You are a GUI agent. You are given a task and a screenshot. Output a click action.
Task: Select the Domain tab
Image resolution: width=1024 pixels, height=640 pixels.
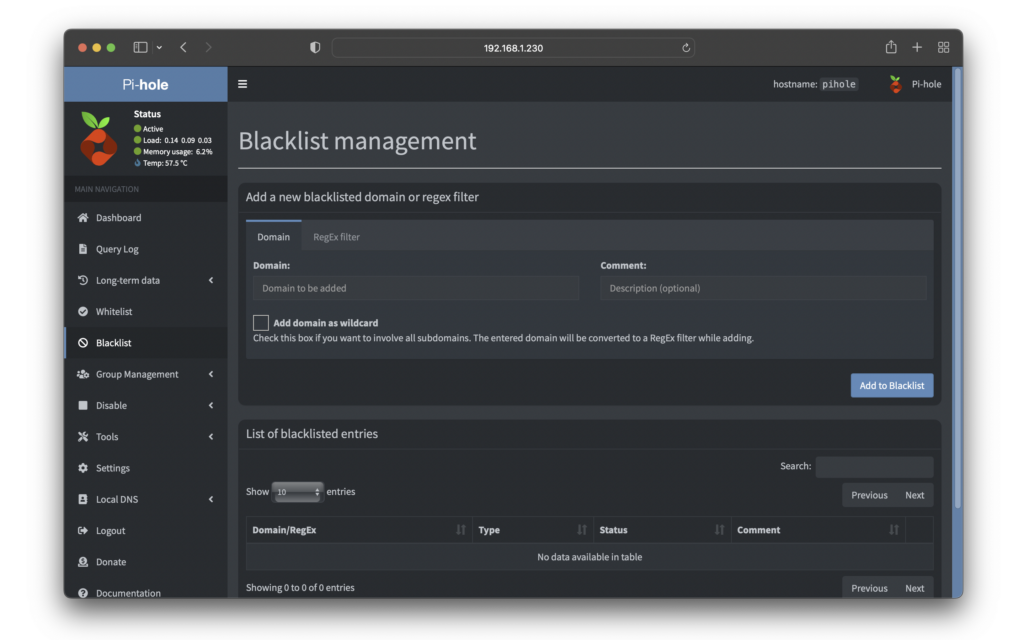(273, 237)
